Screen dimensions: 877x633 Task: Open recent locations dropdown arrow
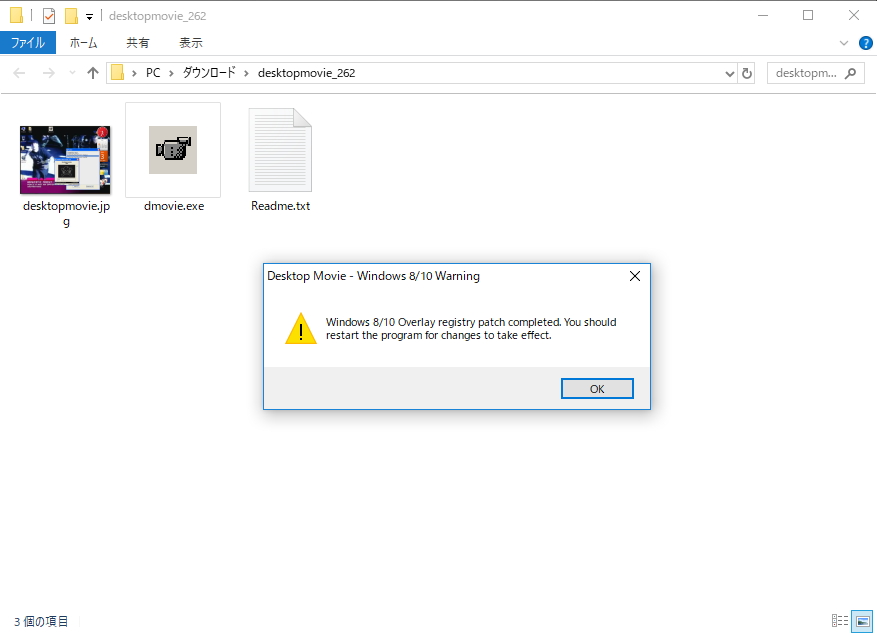click(72, 73)
